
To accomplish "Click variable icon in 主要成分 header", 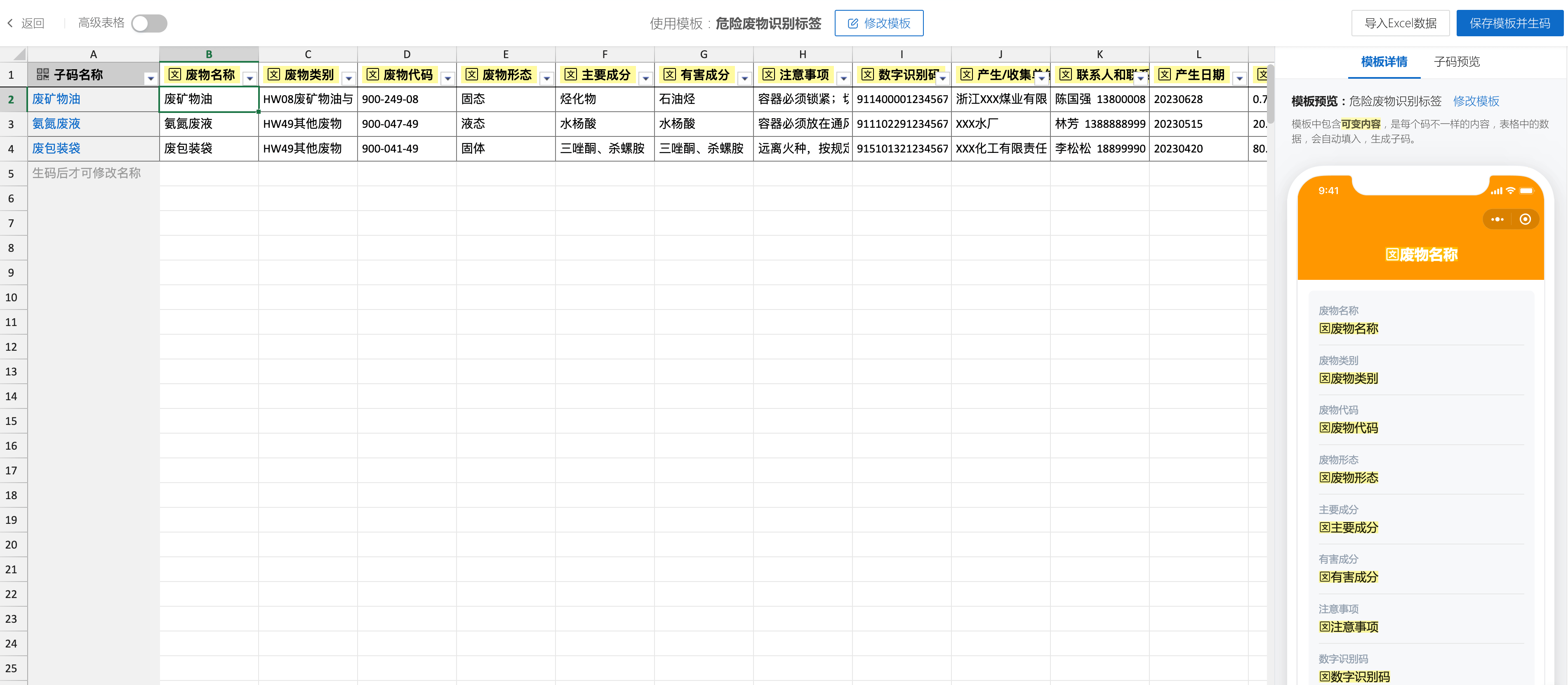I will [x=571, y=74].
